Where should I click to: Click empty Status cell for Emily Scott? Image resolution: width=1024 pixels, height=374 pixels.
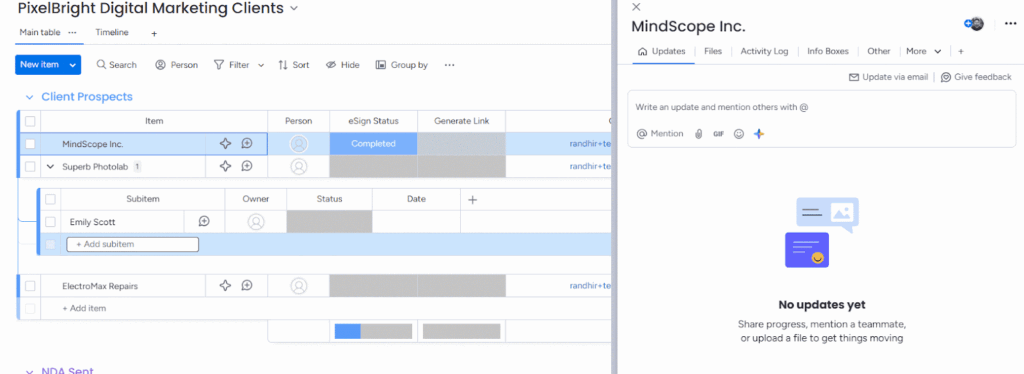pyautogui.click(x=329, y=222)
